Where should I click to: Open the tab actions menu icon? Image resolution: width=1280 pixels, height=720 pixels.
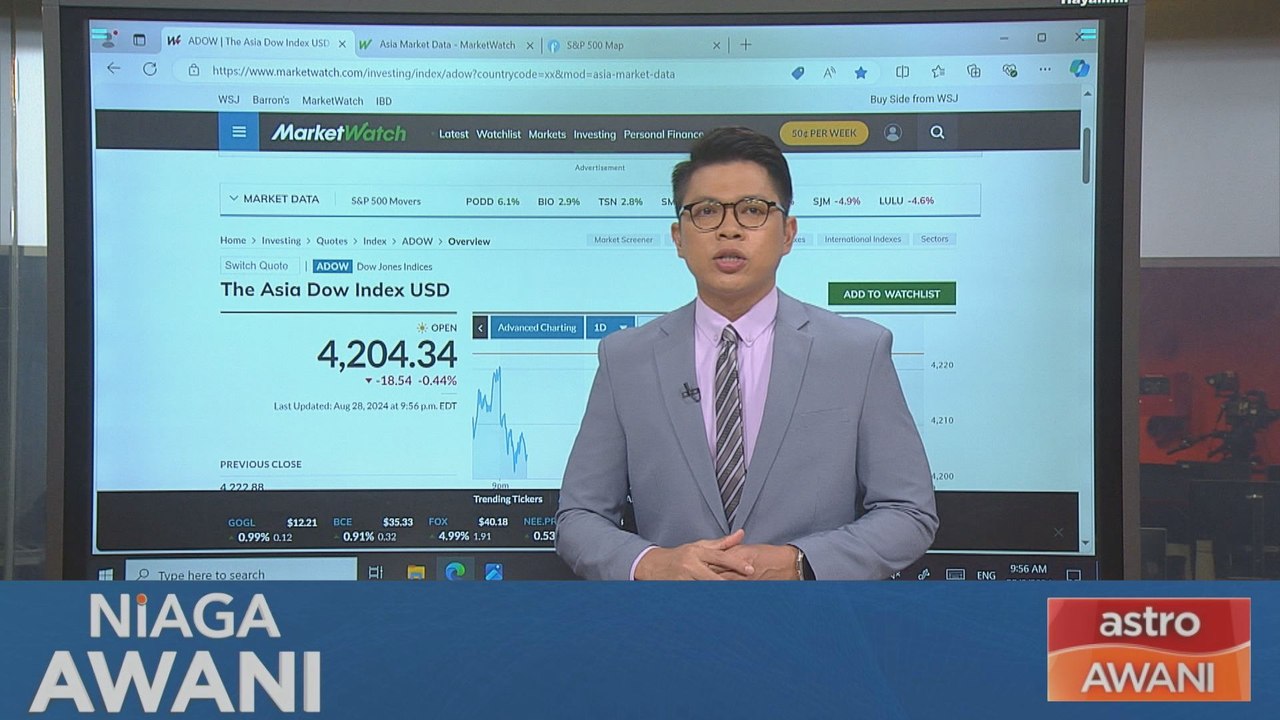click(x=139, y=41)
